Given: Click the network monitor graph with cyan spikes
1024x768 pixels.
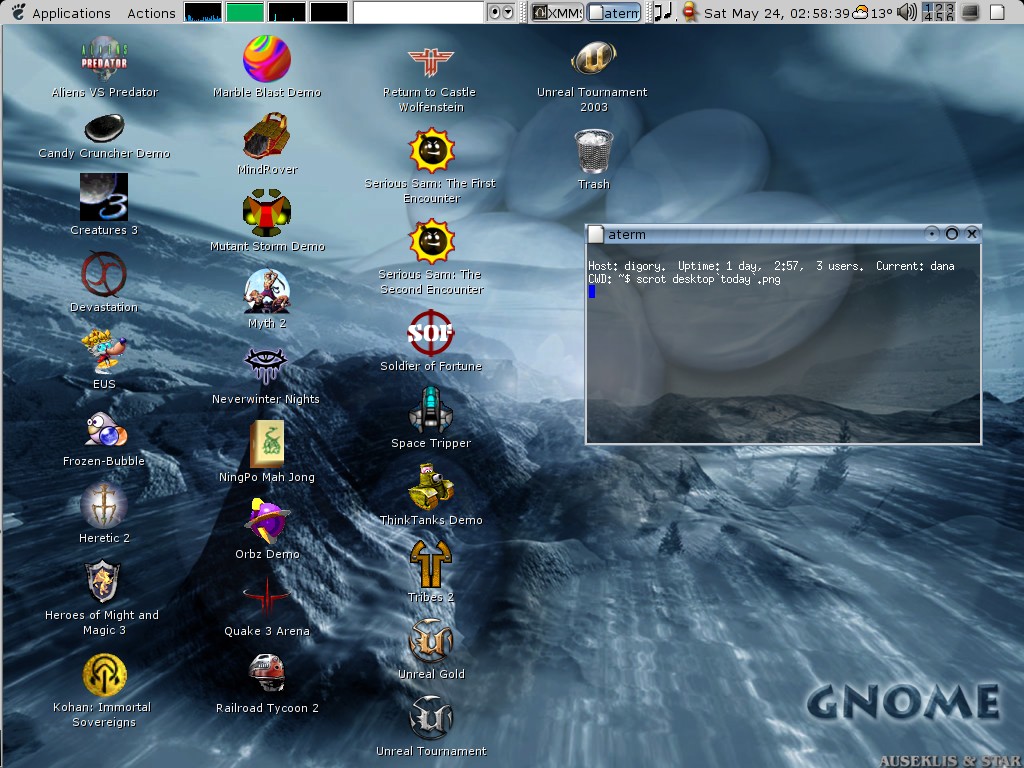Looking at the screenshot, I should tap(287, 12).
